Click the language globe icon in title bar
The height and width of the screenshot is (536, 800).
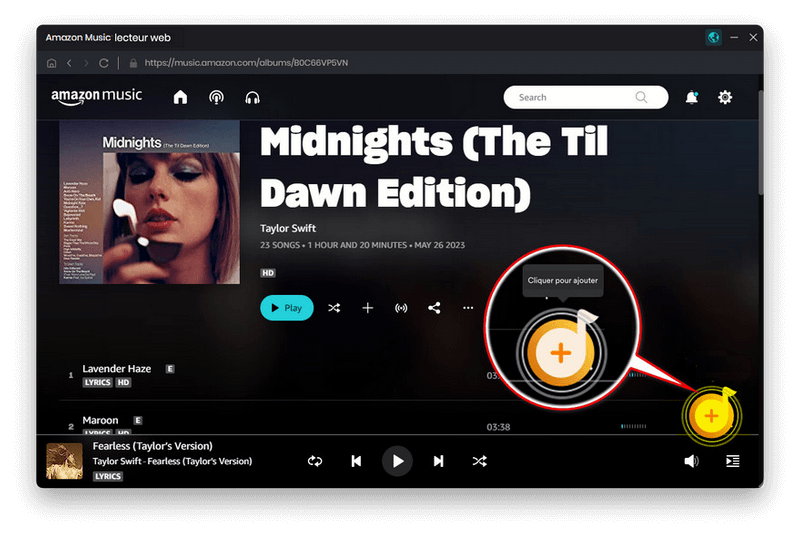(x=713, y=37)
